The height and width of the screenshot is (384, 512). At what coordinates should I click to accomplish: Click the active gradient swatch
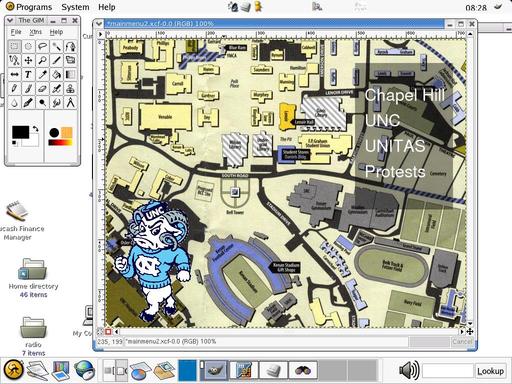point(60,143)
